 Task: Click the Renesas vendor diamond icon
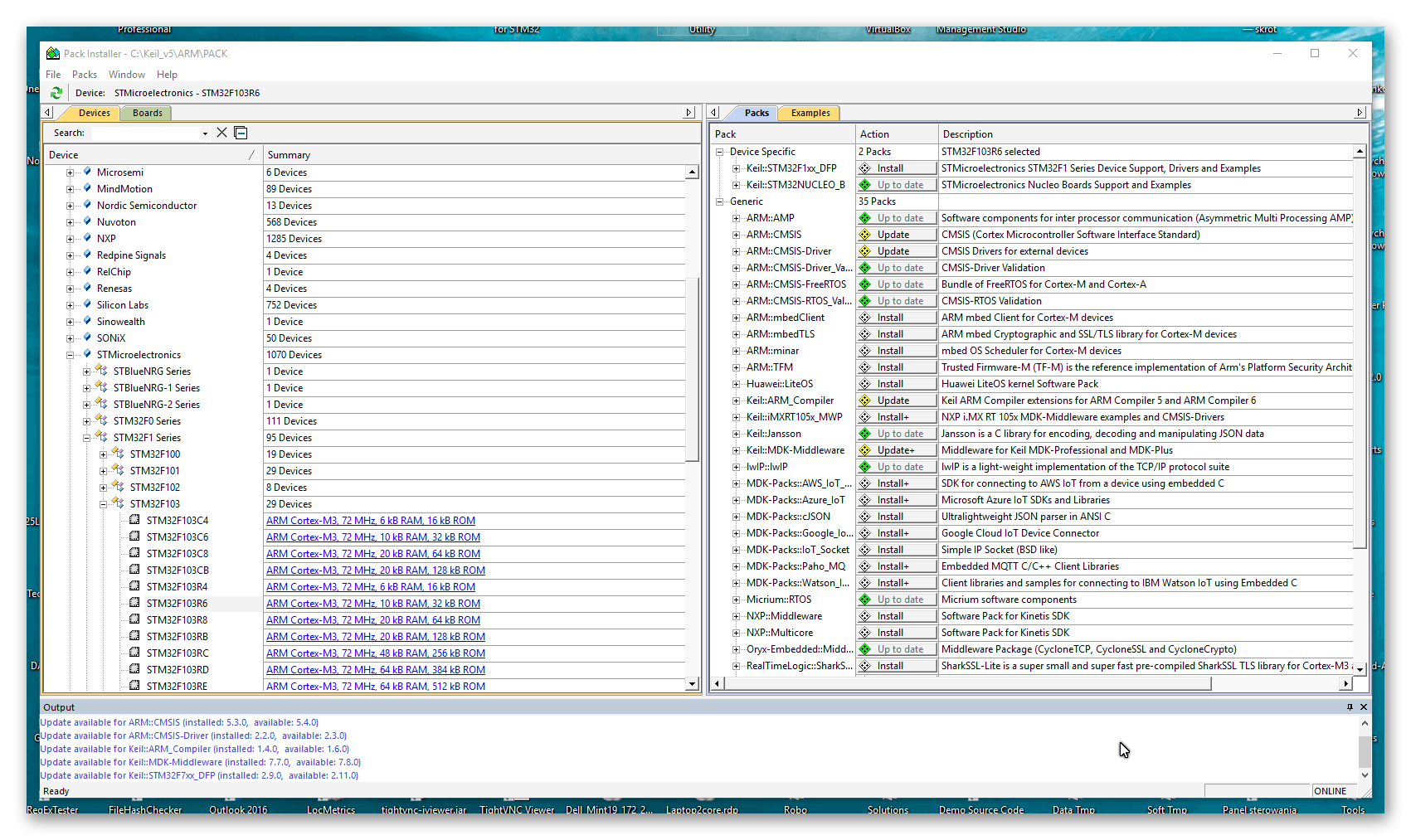pos(87,288)
